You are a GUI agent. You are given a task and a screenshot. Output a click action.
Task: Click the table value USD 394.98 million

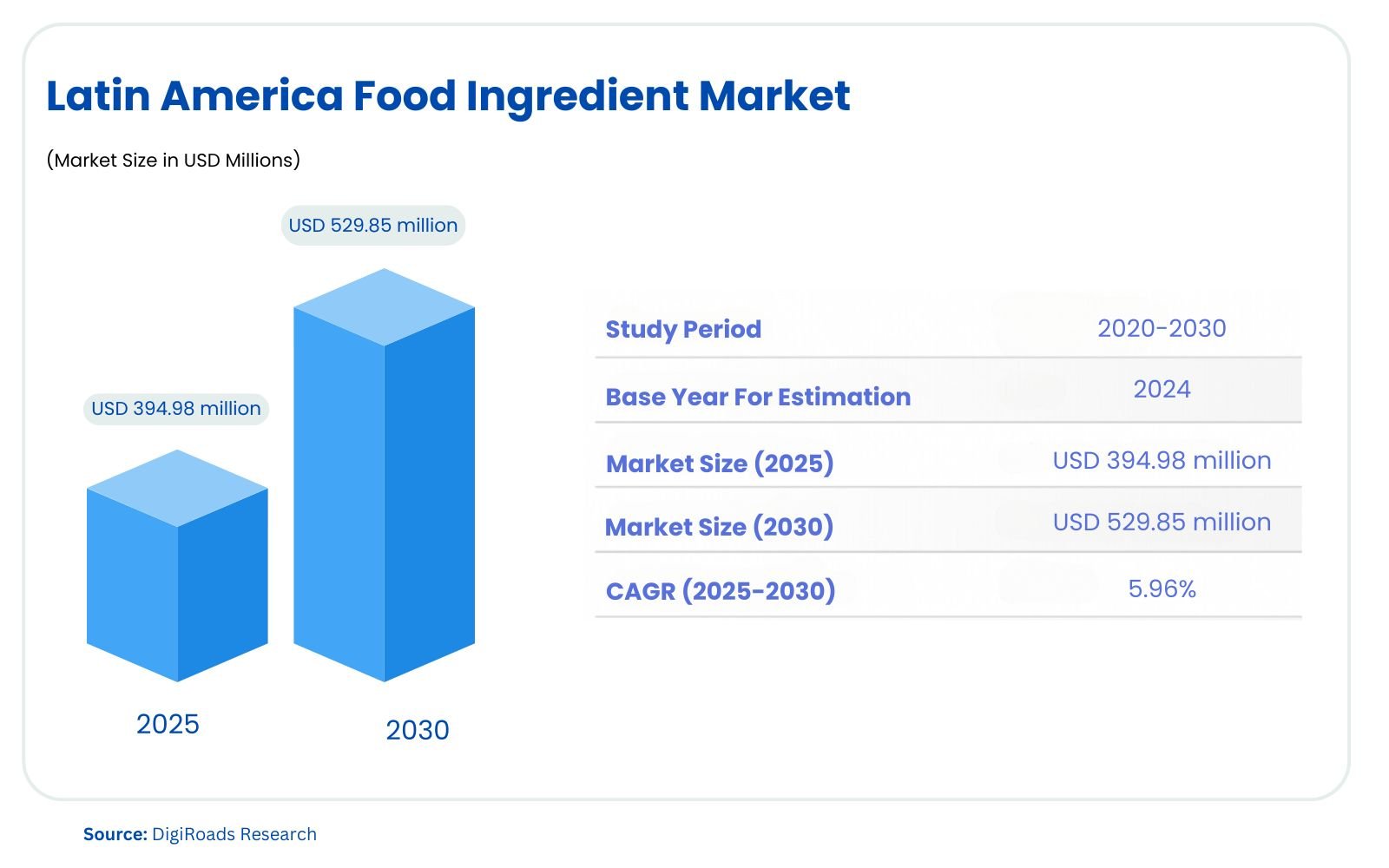[x=1162, y=460]
